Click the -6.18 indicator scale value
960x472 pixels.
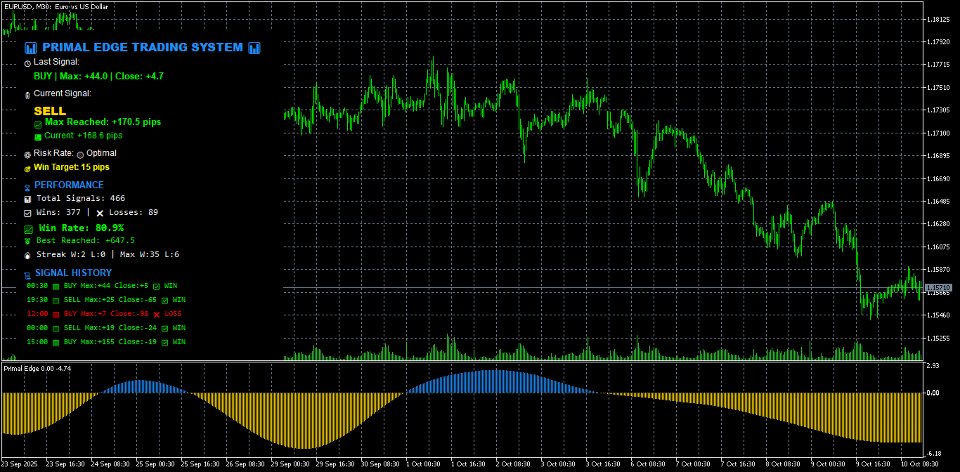934,454
